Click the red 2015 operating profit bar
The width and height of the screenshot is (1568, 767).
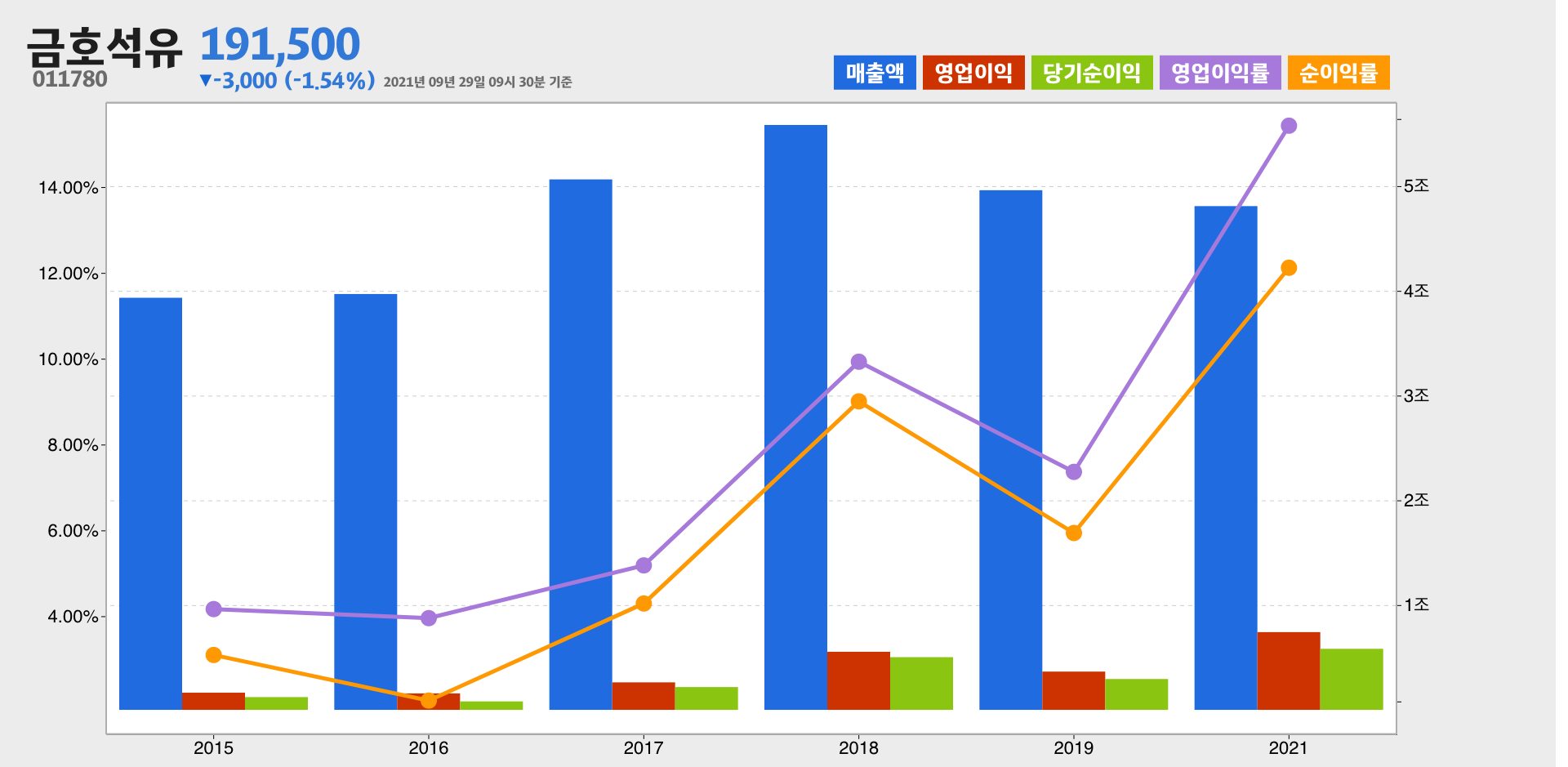214,701
